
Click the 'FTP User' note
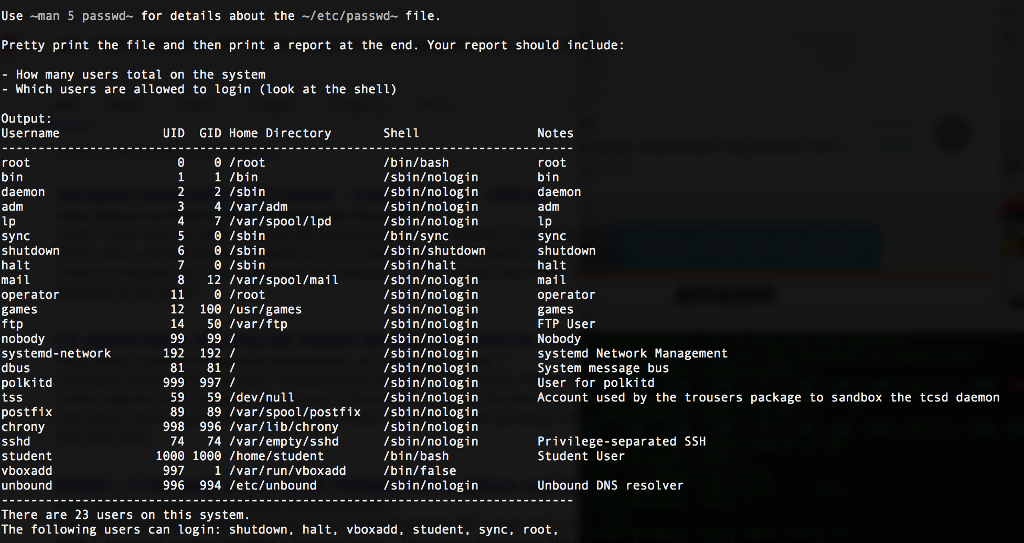coord(566,324)
